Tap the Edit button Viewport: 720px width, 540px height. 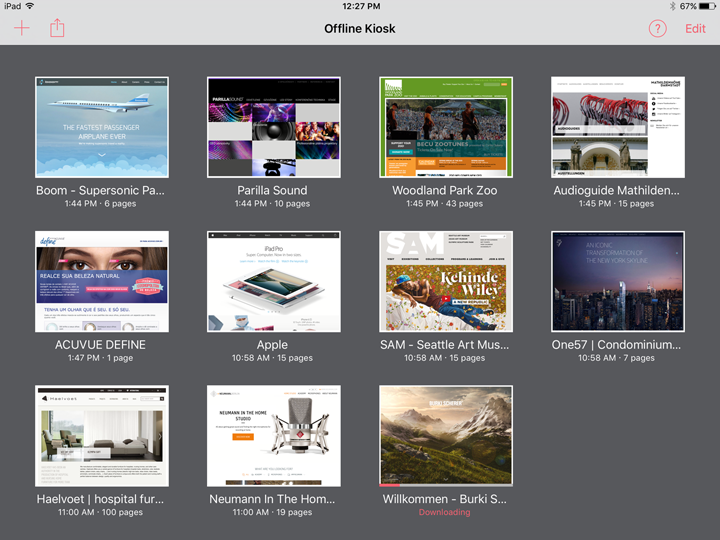[x=695, y=29]
